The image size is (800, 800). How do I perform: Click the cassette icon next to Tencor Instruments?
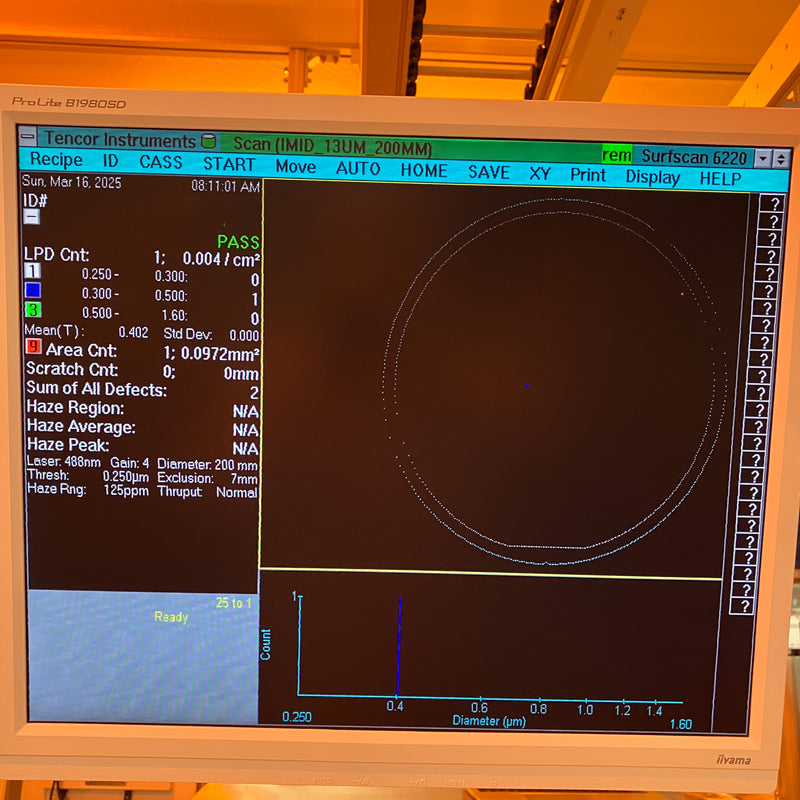coord(207,141)
